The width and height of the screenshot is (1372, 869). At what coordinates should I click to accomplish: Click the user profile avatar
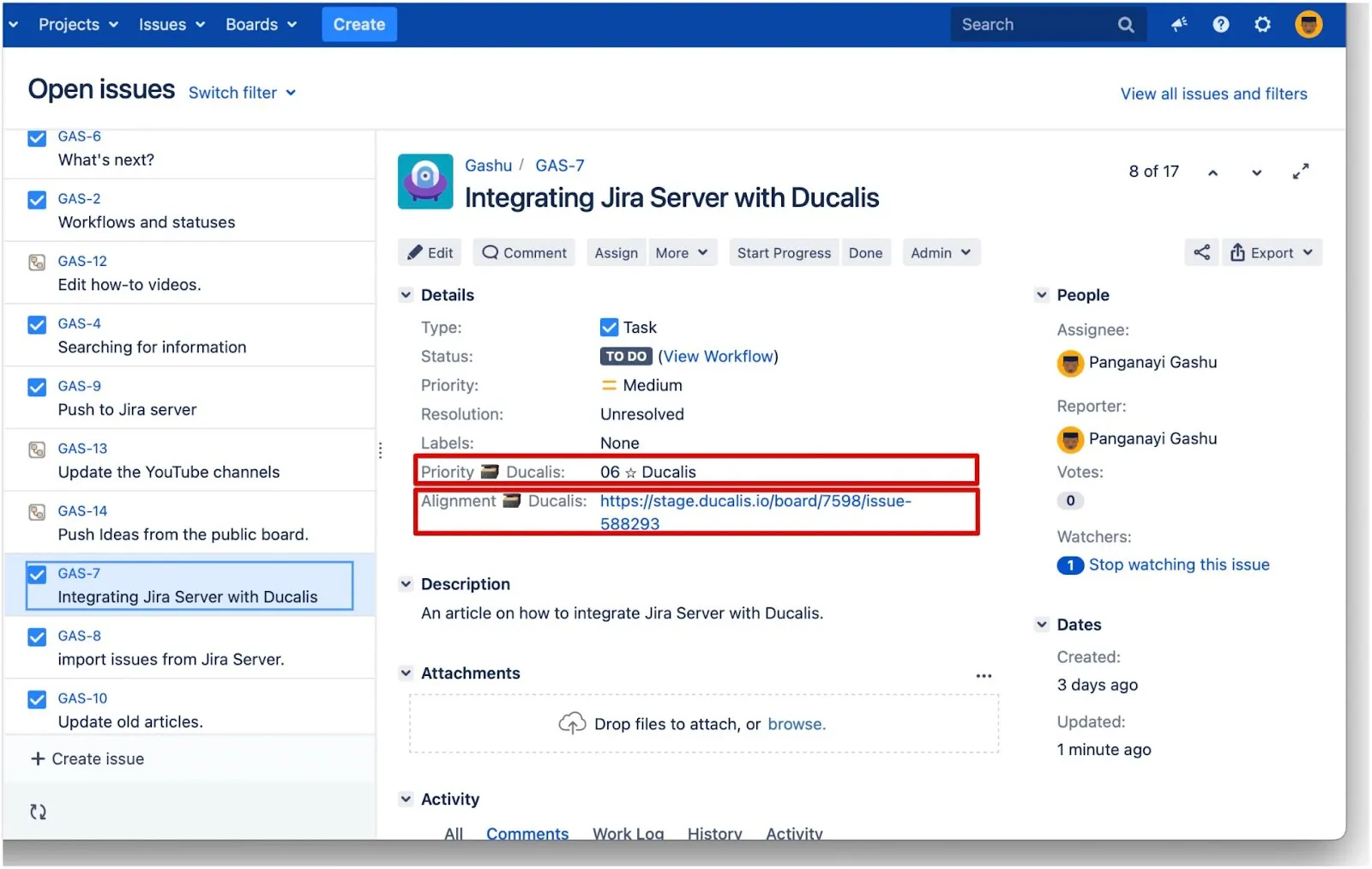(x=1308, y=25)
